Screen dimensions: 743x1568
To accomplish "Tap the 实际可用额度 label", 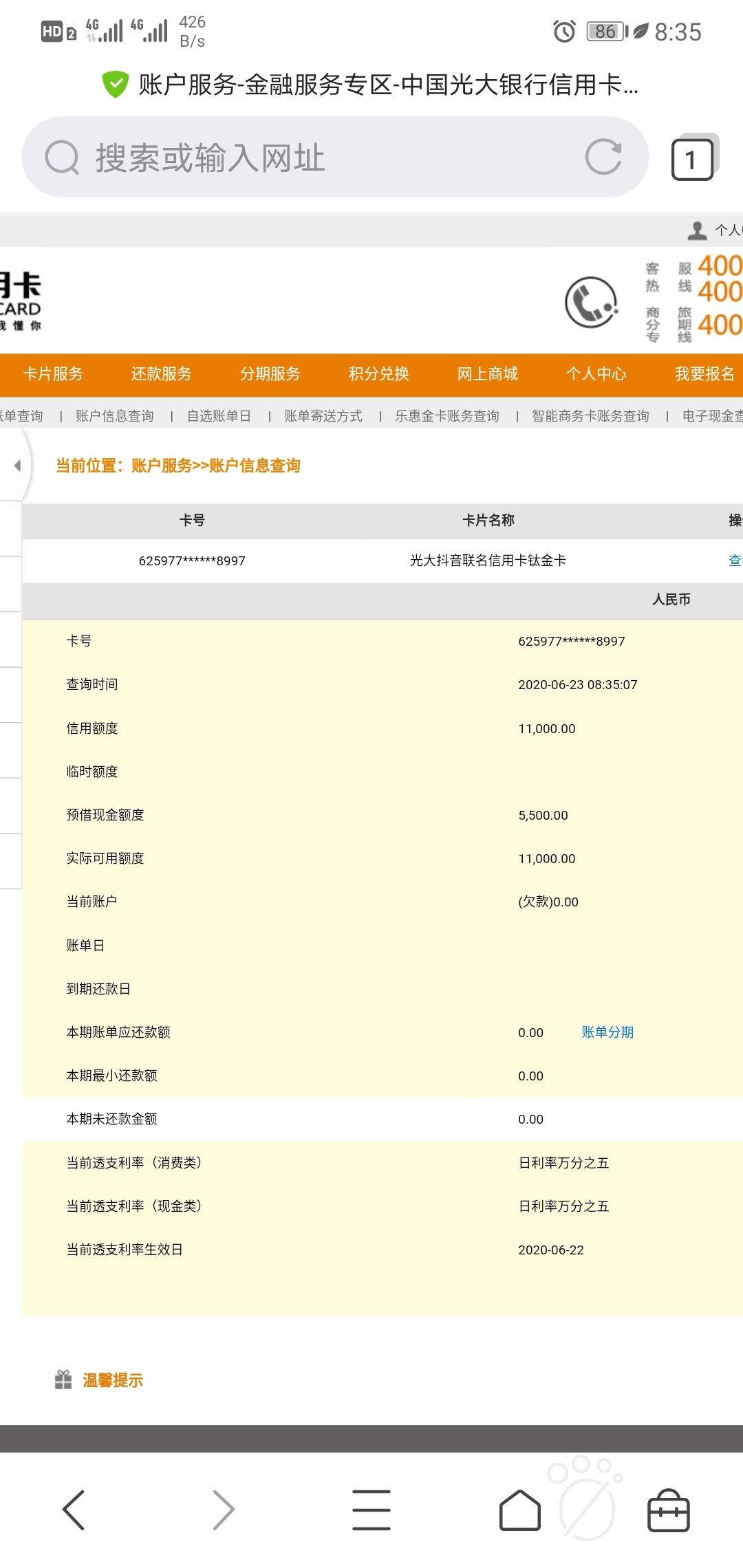I will click(105, 858).
